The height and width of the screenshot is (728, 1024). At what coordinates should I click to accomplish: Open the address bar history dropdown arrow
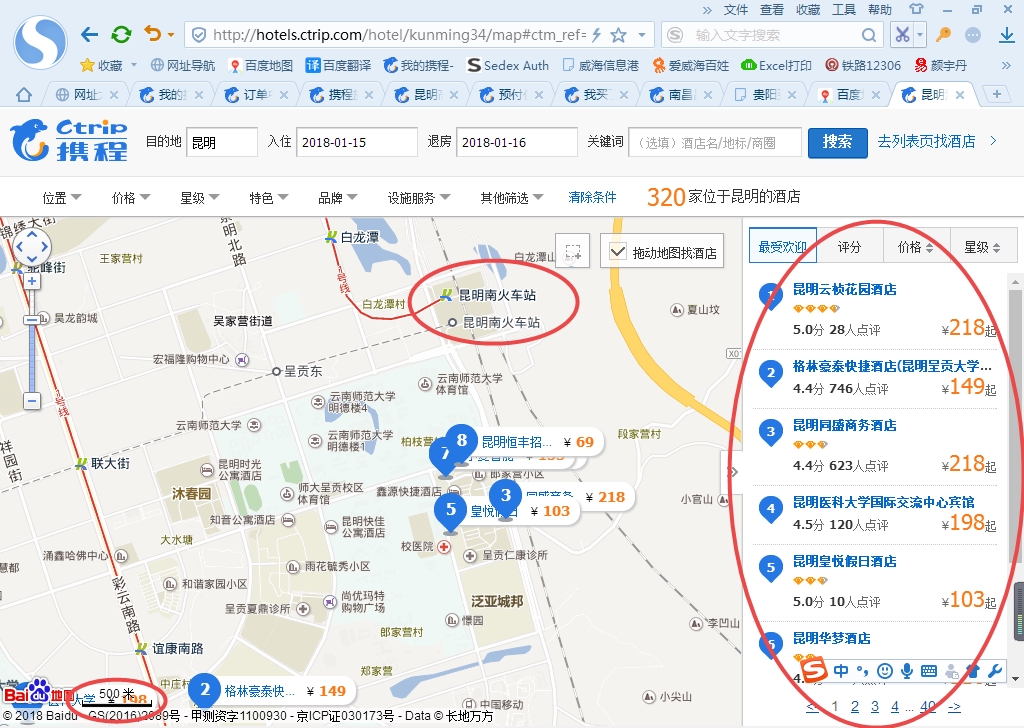tap(642, 35)
